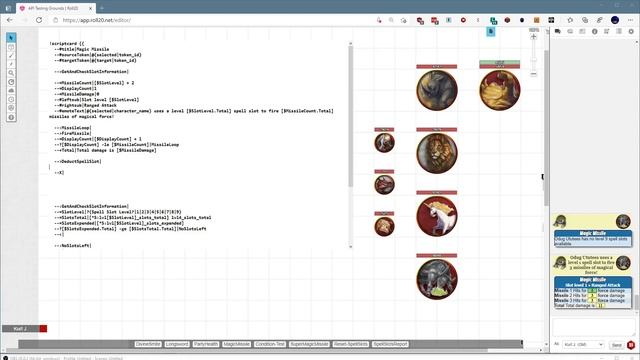
Task: Run the Reset-SpellSlots macro
Action: tap(351, 344)
